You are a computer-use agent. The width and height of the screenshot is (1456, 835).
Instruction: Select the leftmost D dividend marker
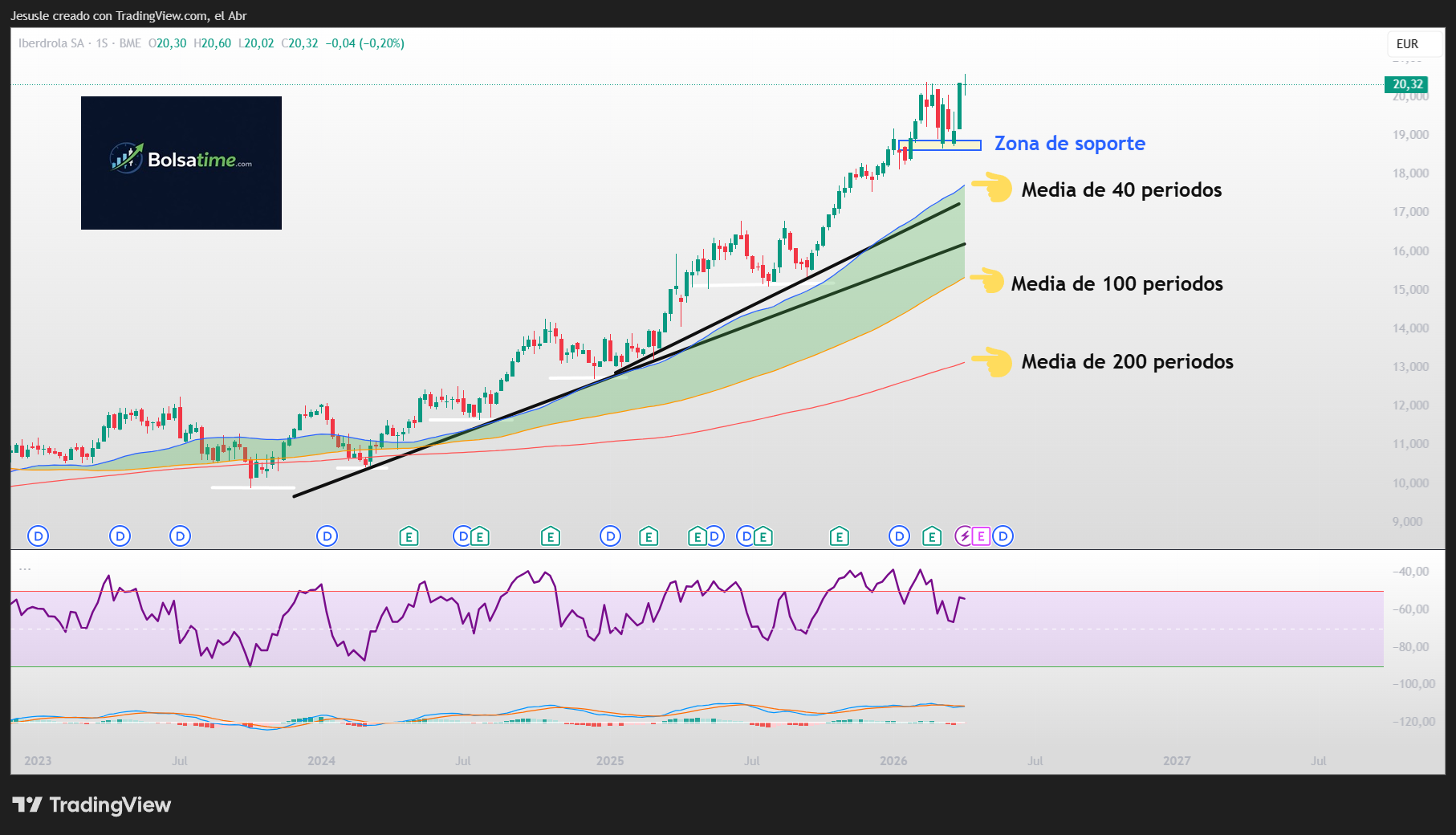[x=38, y=536]
